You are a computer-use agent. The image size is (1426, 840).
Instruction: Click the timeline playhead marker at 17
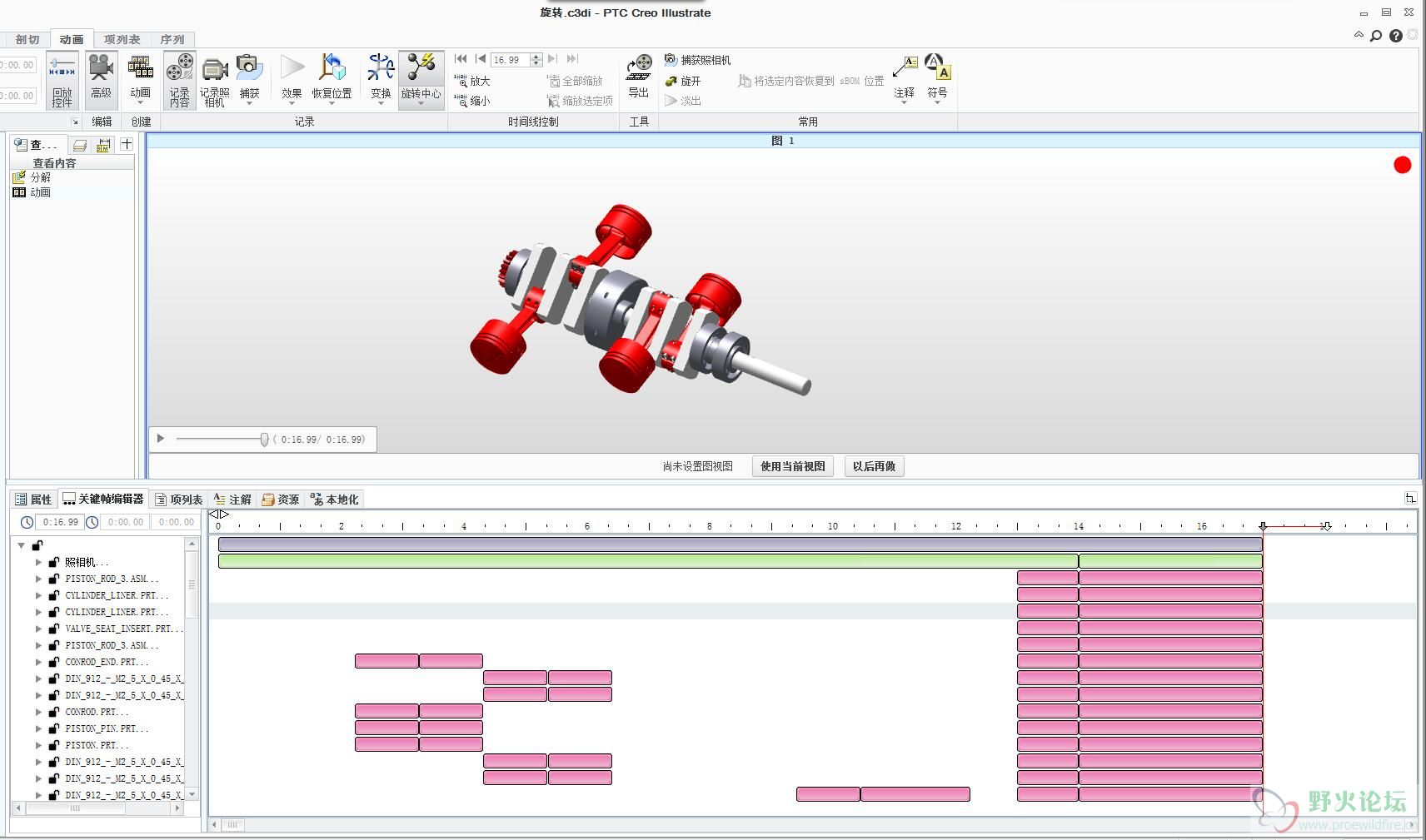(x=1263, y=526)
